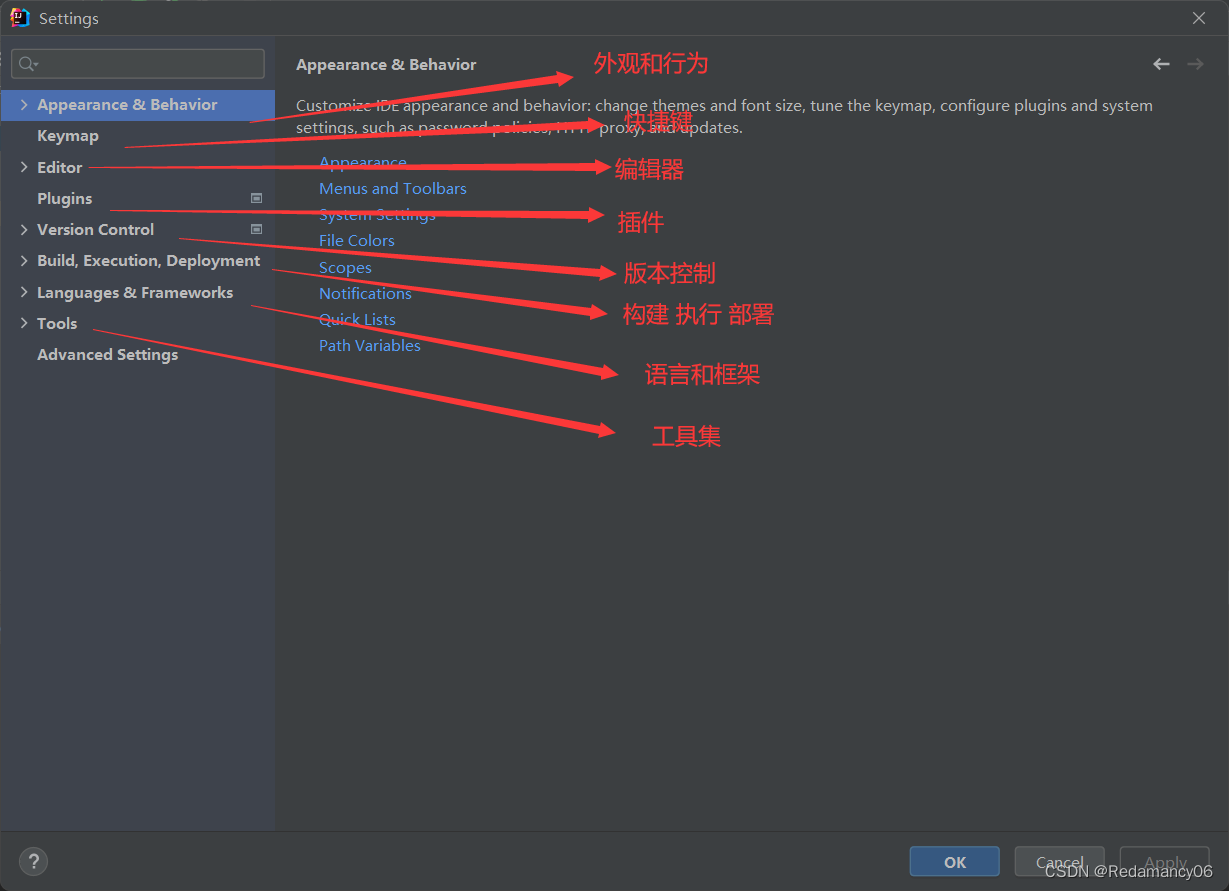Expand the Appearance & Behavior node
Viewport: 1229px width, 891px height.
(24, 104)
